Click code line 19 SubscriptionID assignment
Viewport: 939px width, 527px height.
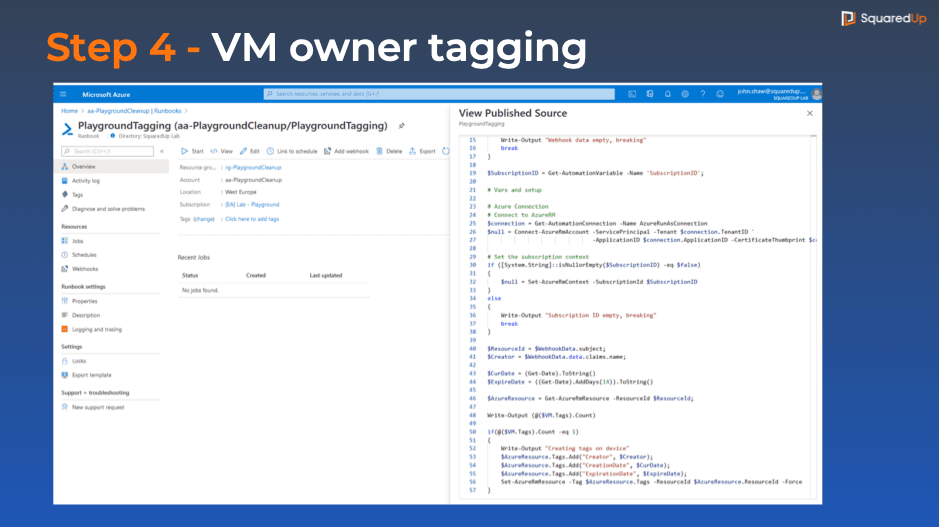595,173
